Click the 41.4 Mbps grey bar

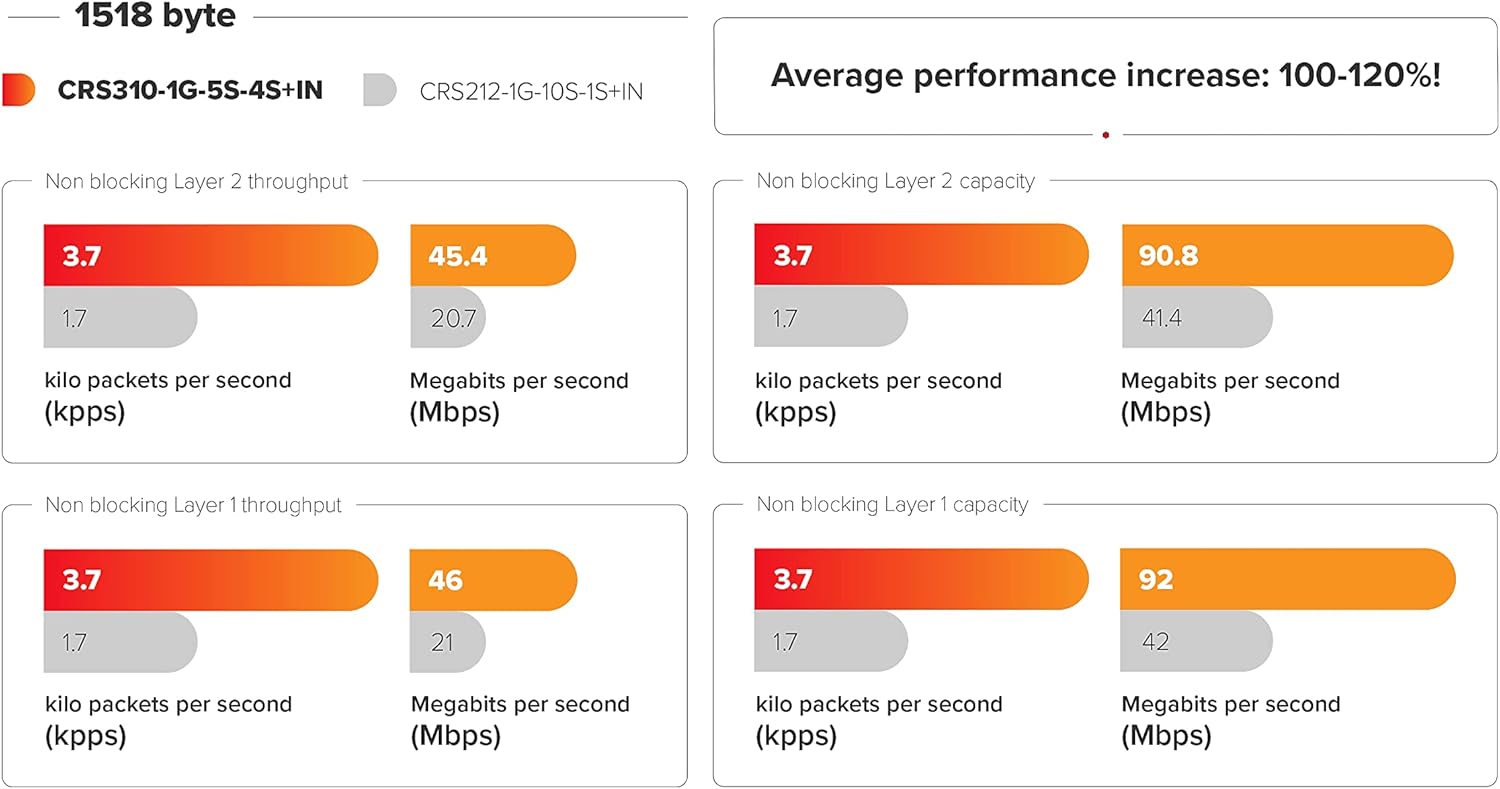coord(1196,318)
